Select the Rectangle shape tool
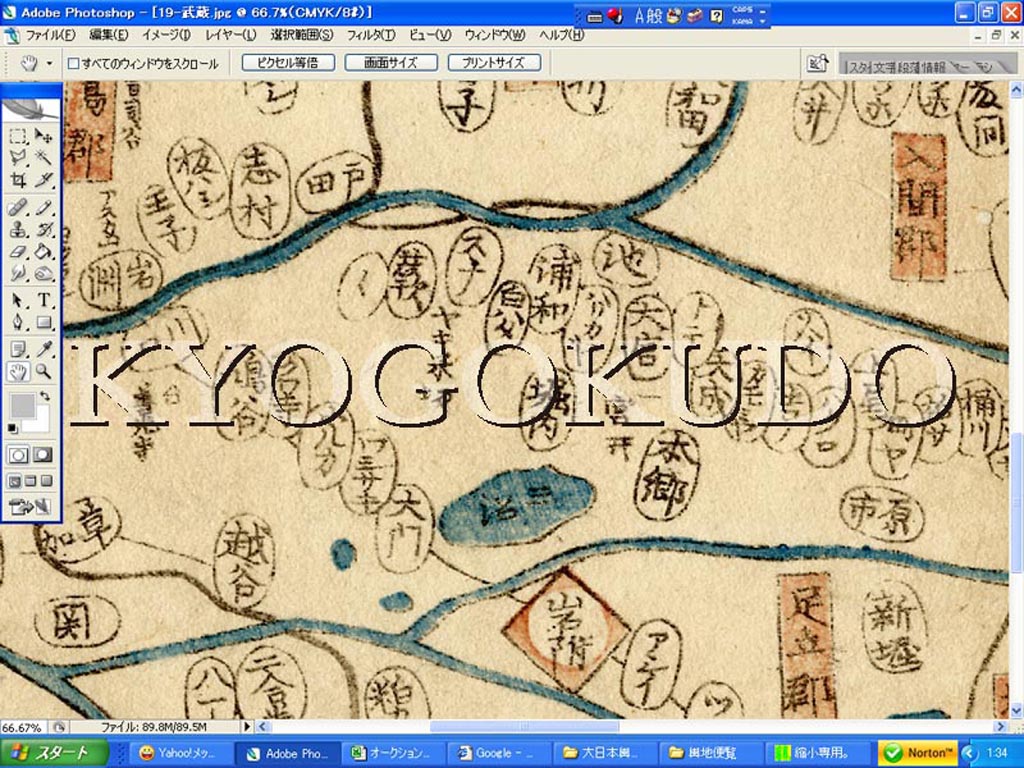Viewport: 1024px width, 768px height. (43, 322)
